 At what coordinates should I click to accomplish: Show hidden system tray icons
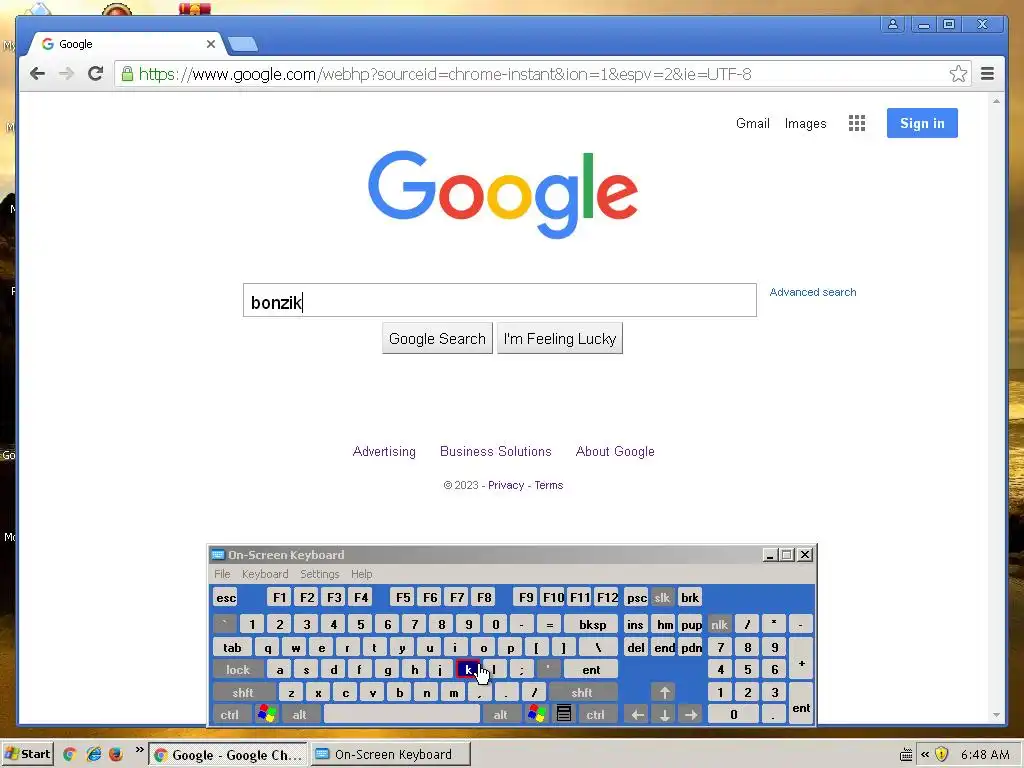click(x=925, y=754)
